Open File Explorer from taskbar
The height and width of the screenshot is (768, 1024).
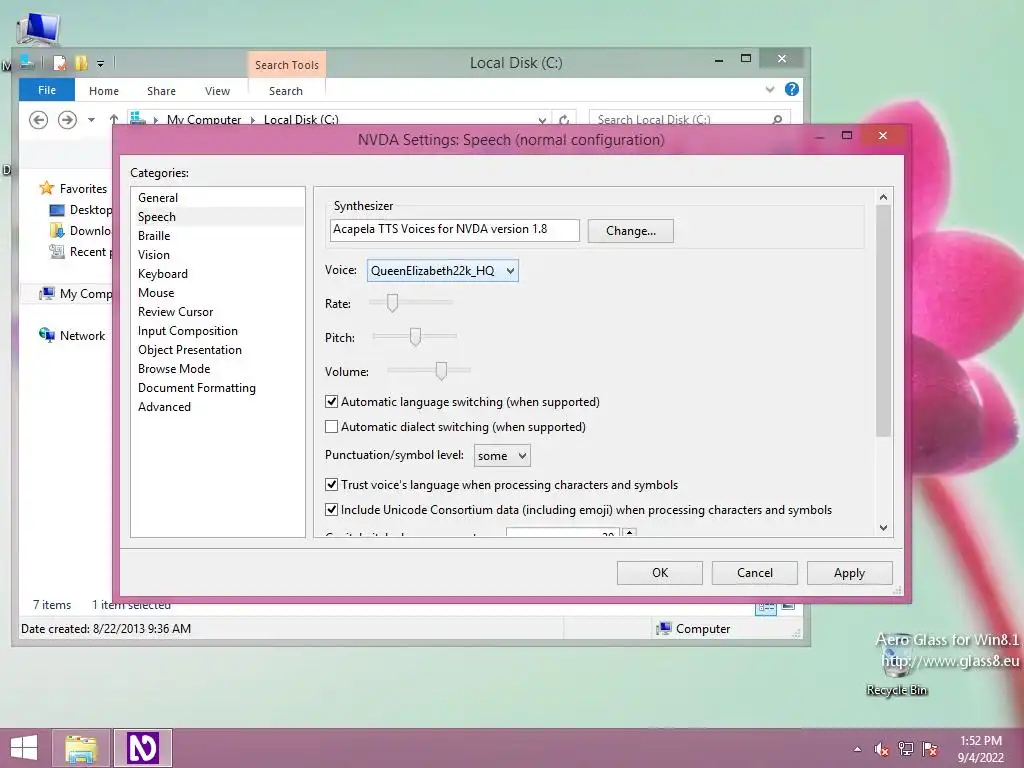click(81, 748)
